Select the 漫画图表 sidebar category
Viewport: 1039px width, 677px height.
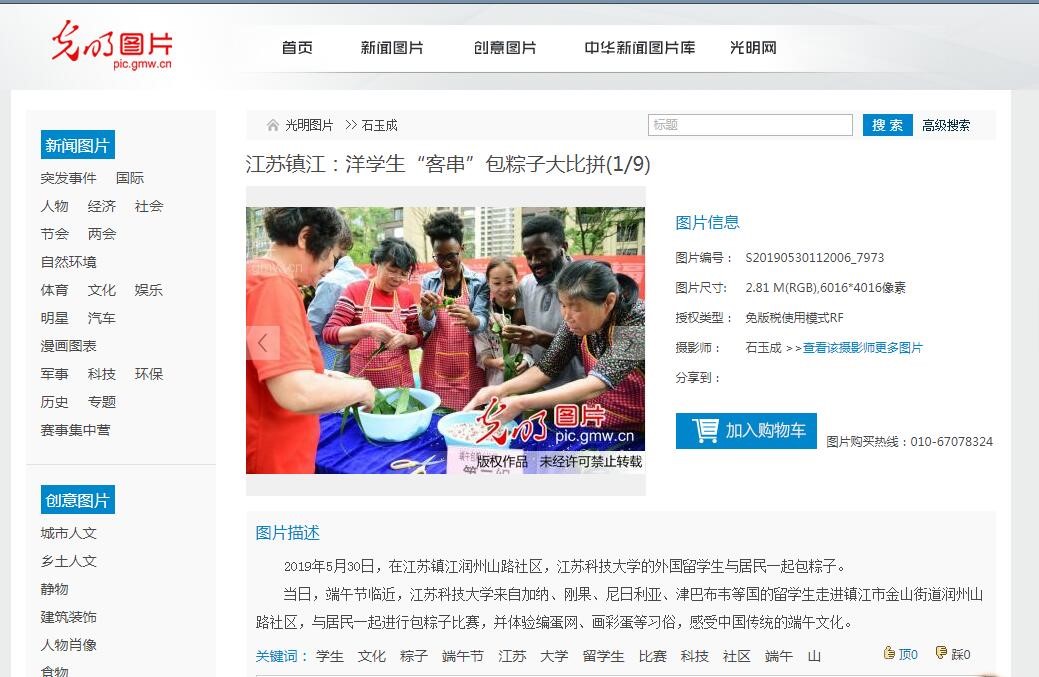coord(68,346)
